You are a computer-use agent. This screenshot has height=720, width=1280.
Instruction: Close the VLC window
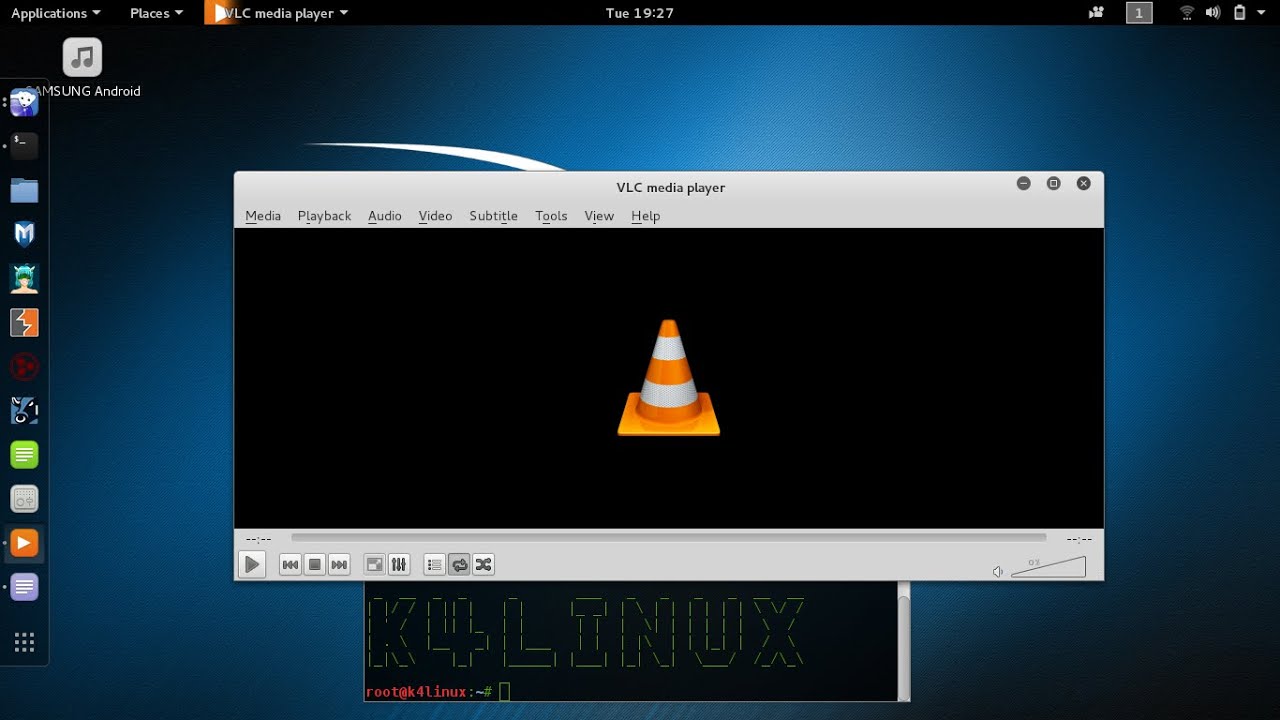point(1083,184)
